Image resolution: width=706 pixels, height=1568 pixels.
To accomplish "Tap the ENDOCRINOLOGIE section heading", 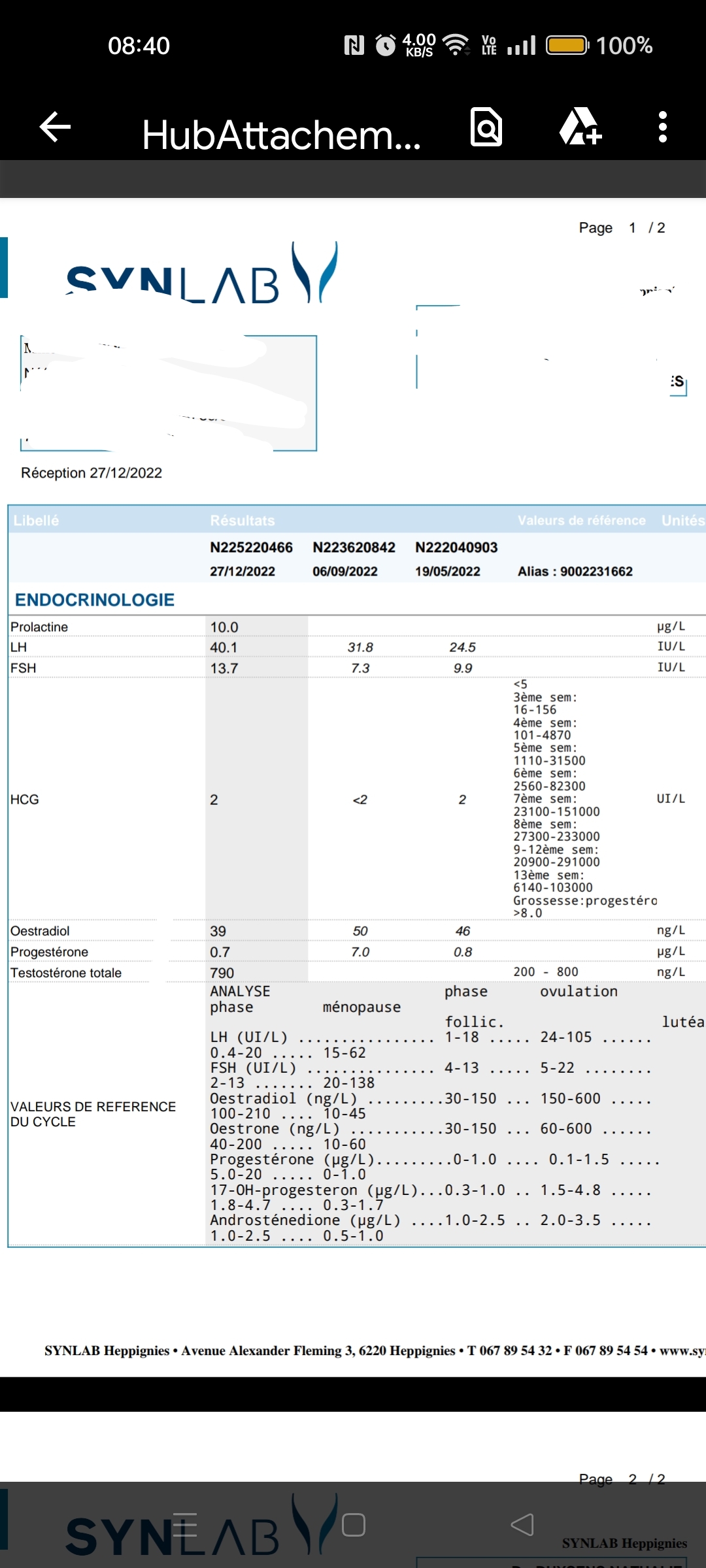I will 95,600.
